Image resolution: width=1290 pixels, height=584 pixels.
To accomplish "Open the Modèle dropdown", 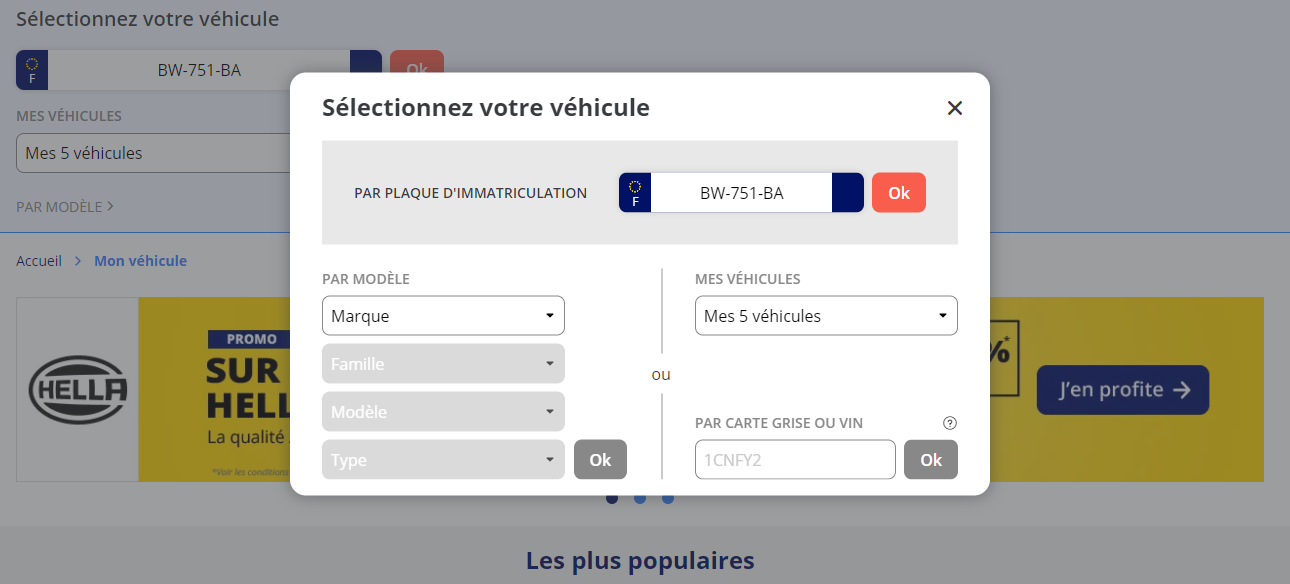I will (x=443, y=412).
